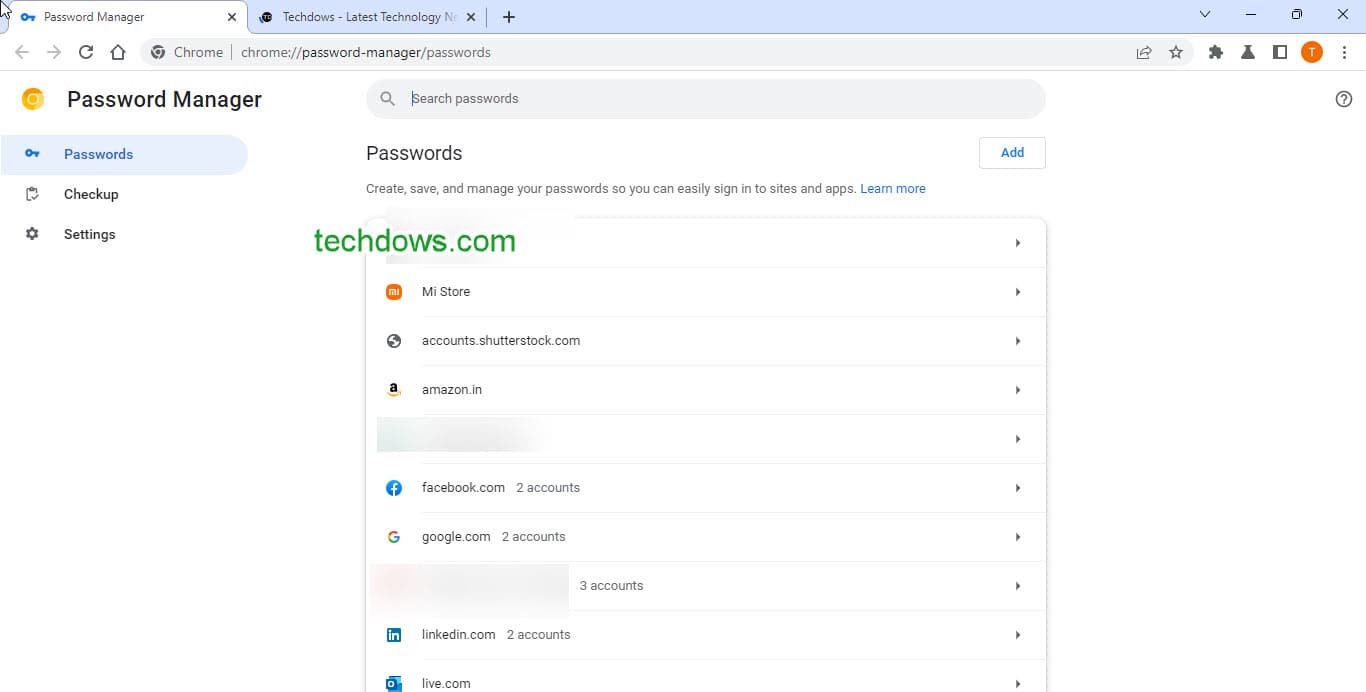Share this page icon in address bar

coord(1144,52)
